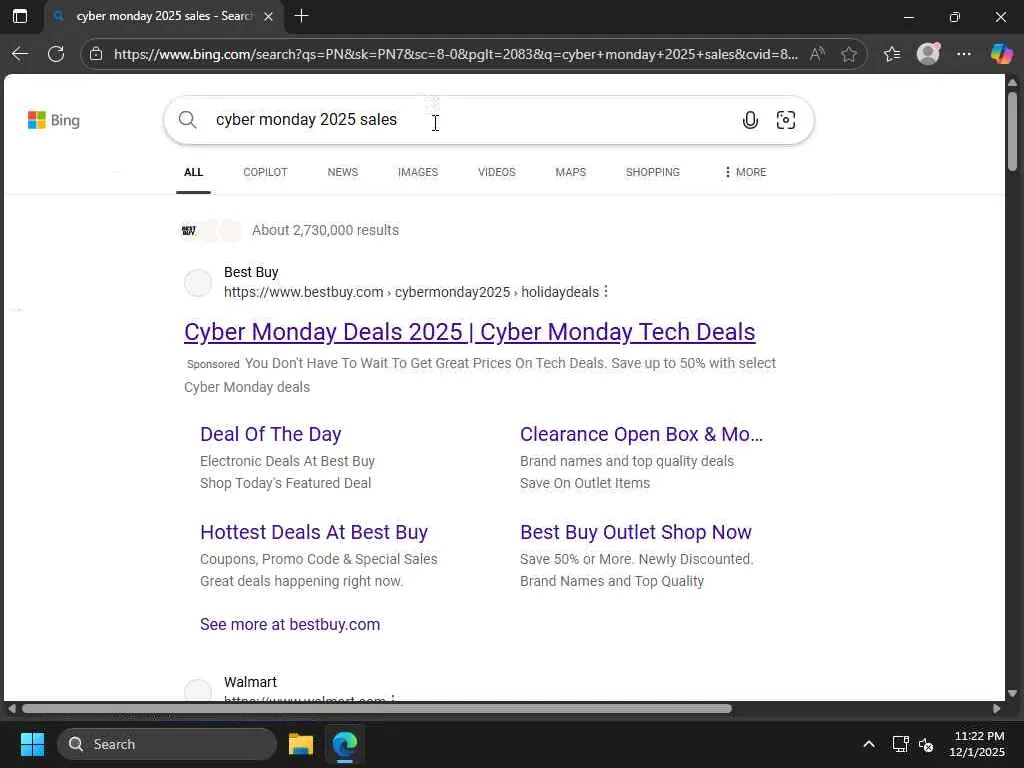Click the taskbar Search box
This screenshot has height=768, width=1024.
(x=167, y=744)
